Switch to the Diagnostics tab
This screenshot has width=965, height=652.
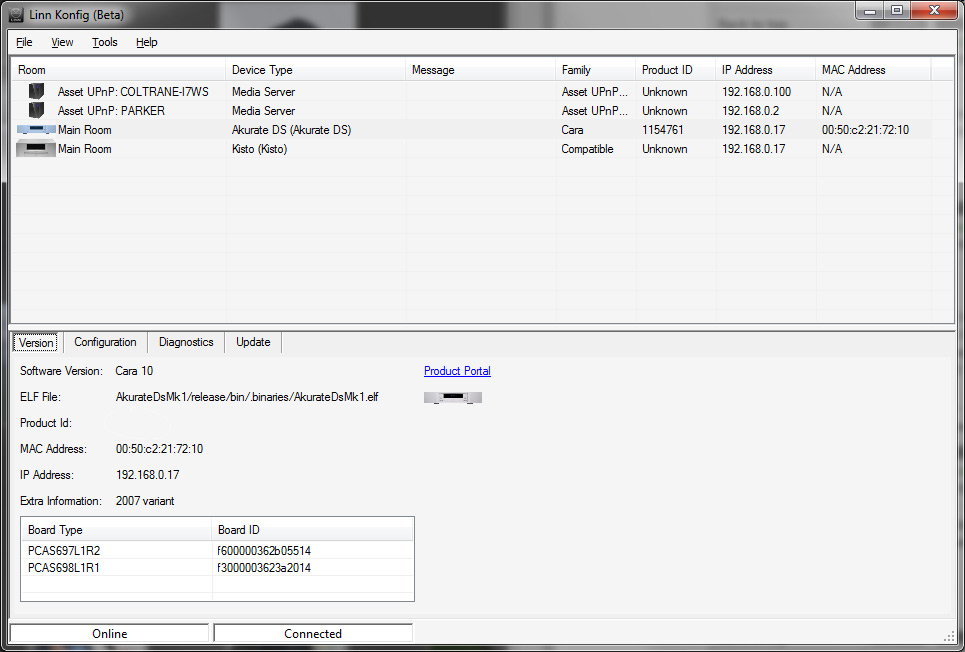tap(186, 342)
